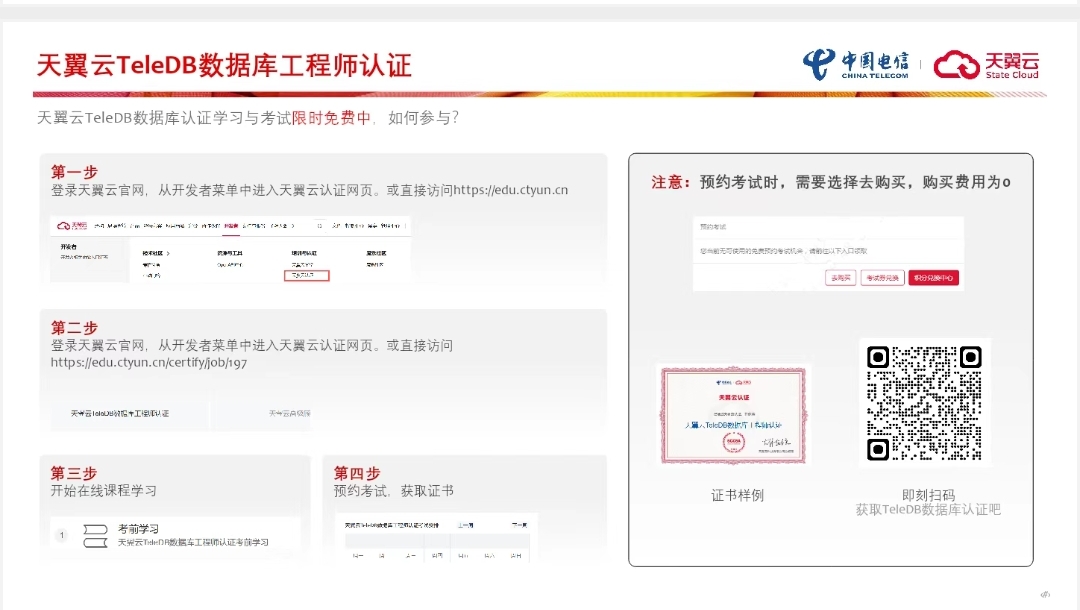The image size is (1080, 610).
Task: Click the number 1 badge beside 考前学习
Action: point(62,535)
